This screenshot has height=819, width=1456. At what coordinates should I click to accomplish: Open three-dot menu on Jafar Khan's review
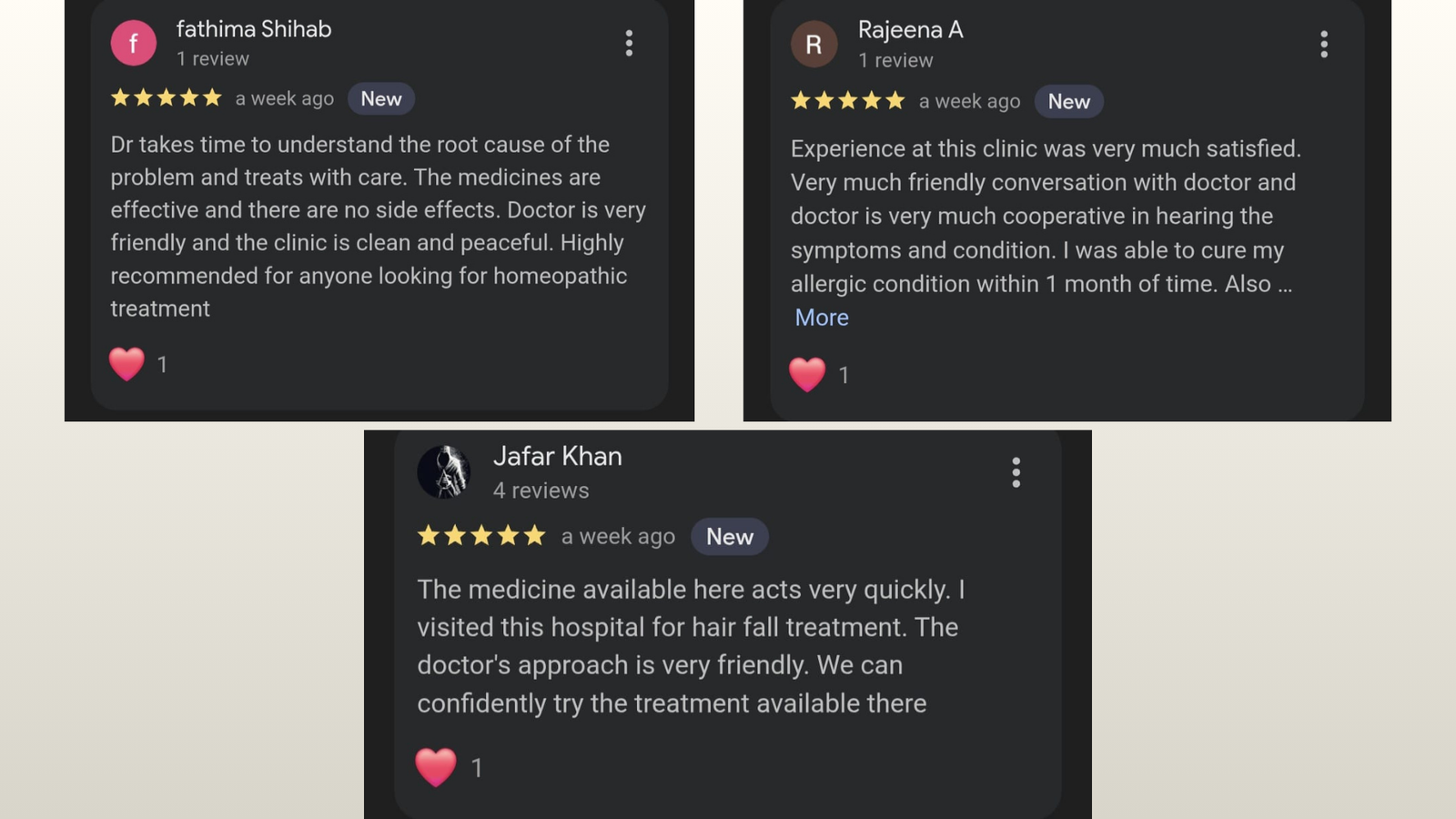tap(1016, 472)
